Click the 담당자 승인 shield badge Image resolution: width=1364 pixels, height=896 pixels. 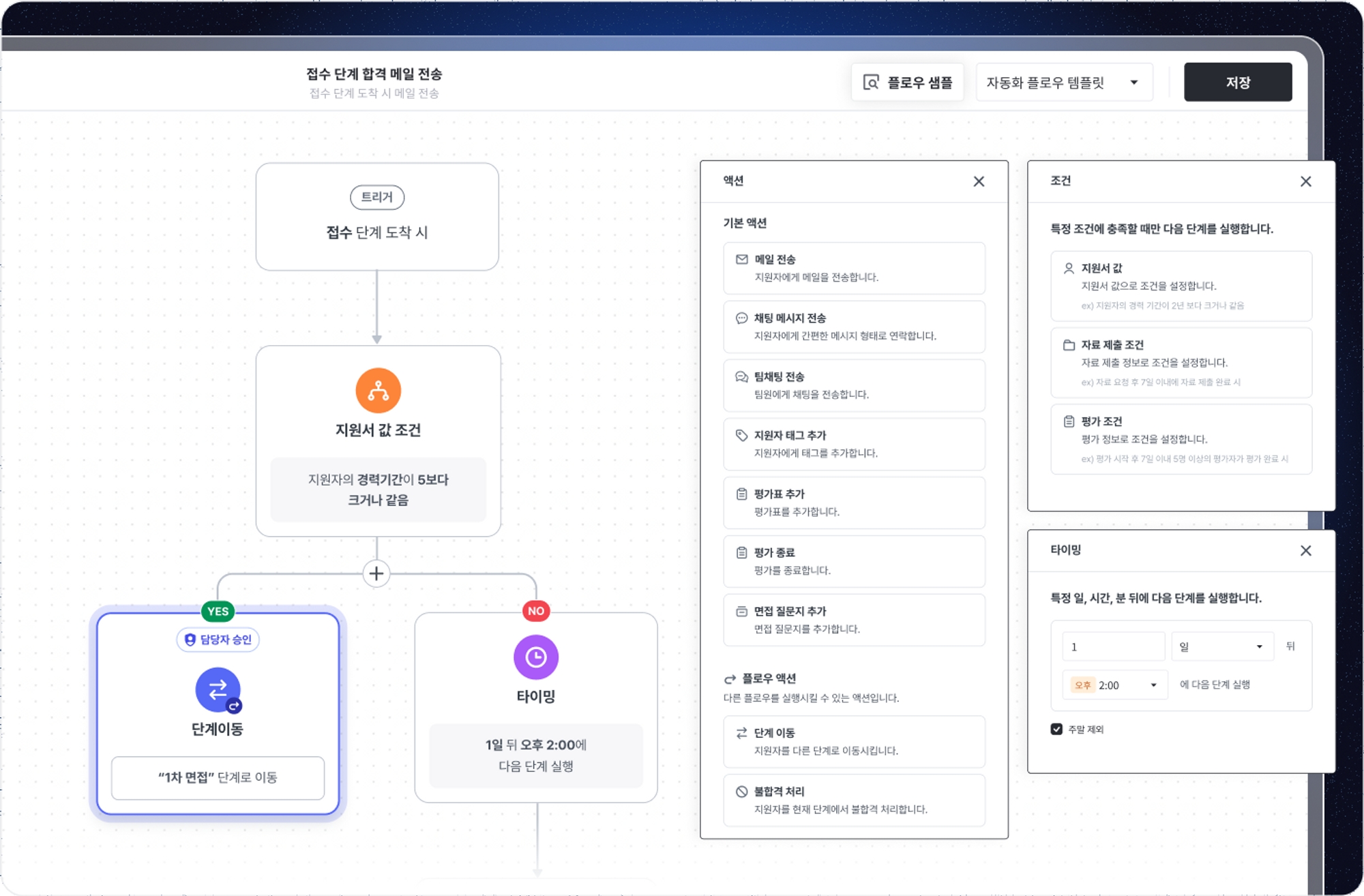click(218, 640)
